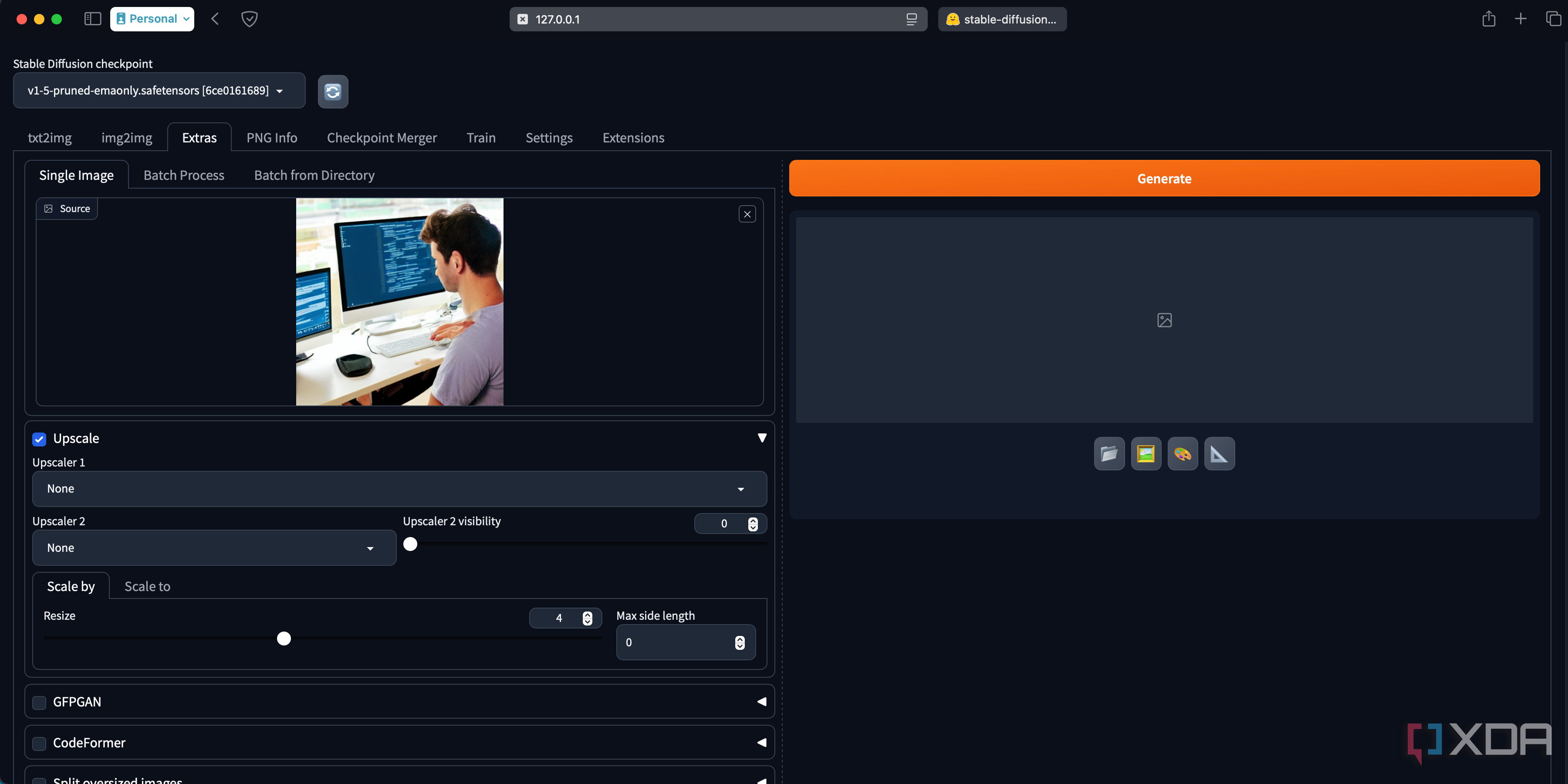
Task: Switch to the img2img tab
Action: click(127, 138)
